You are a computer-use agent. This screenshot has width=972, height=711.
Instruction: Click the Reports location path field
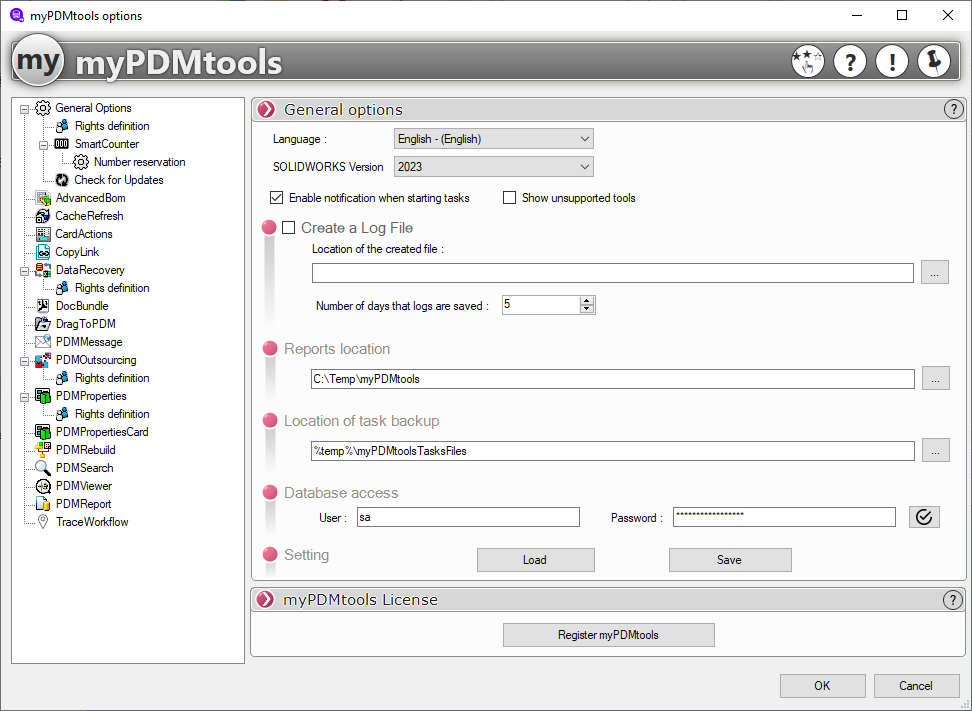click(612, 379)
